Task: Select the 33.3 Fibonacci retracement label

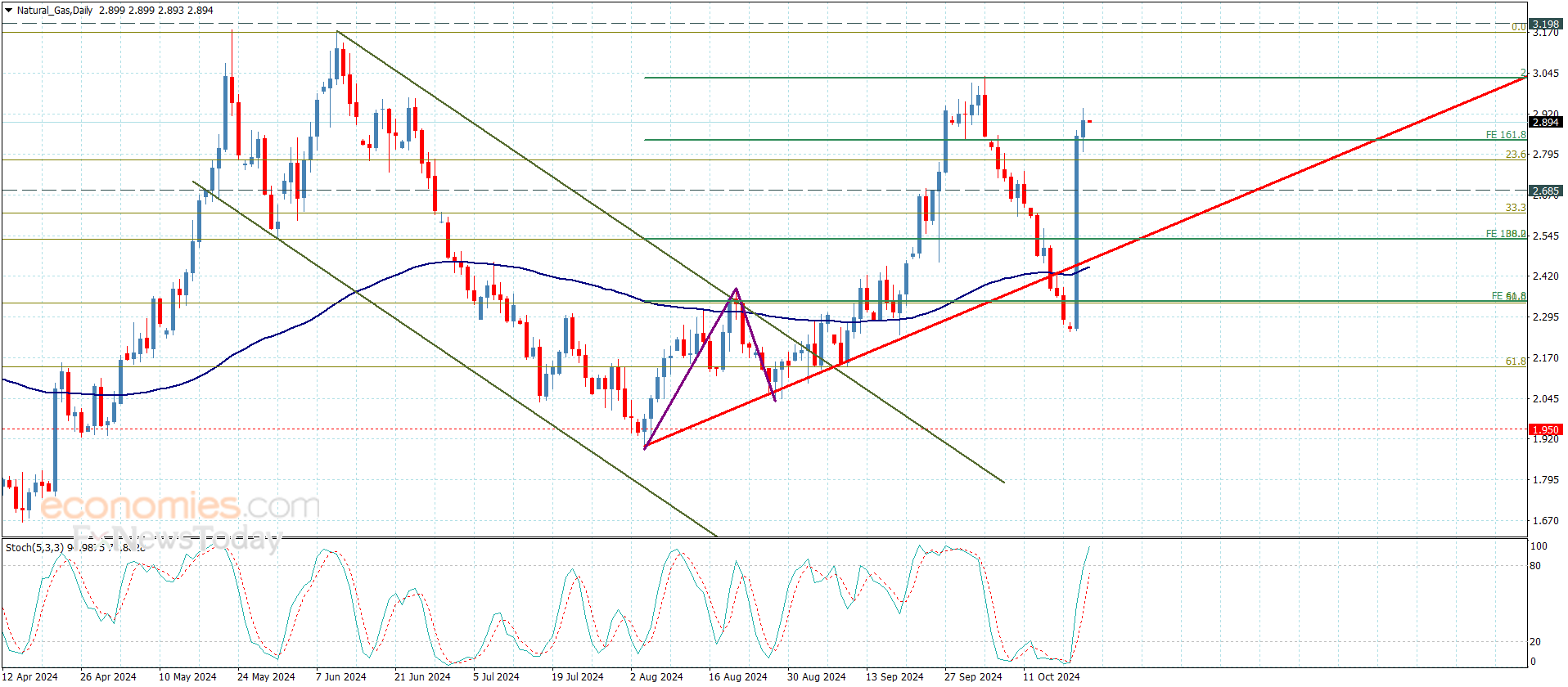Action: coord(1515,208)
